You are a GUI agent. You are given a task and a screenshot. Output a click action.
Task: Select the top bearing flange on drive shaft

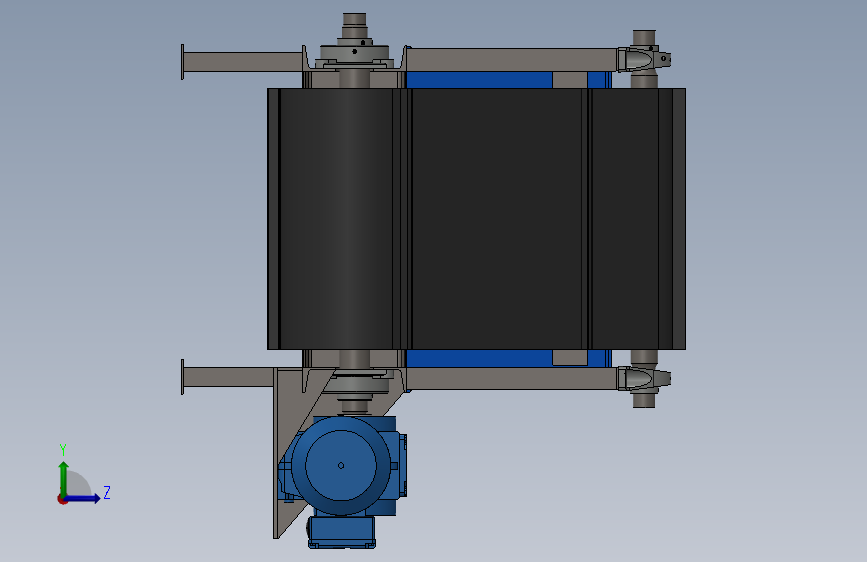pyautogui.click(x=354, y=53)
